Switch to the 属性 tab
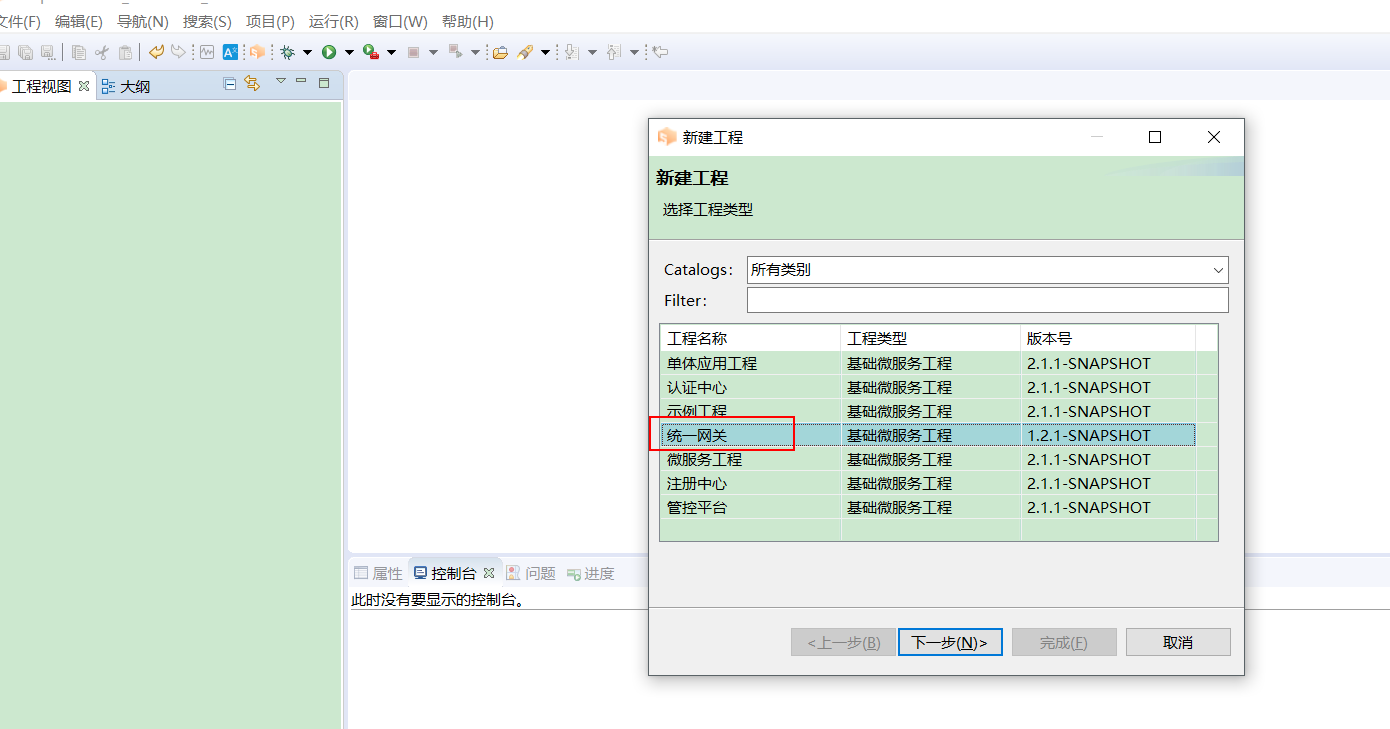Viewport: 1390px width, 729px height. (378, 573)
